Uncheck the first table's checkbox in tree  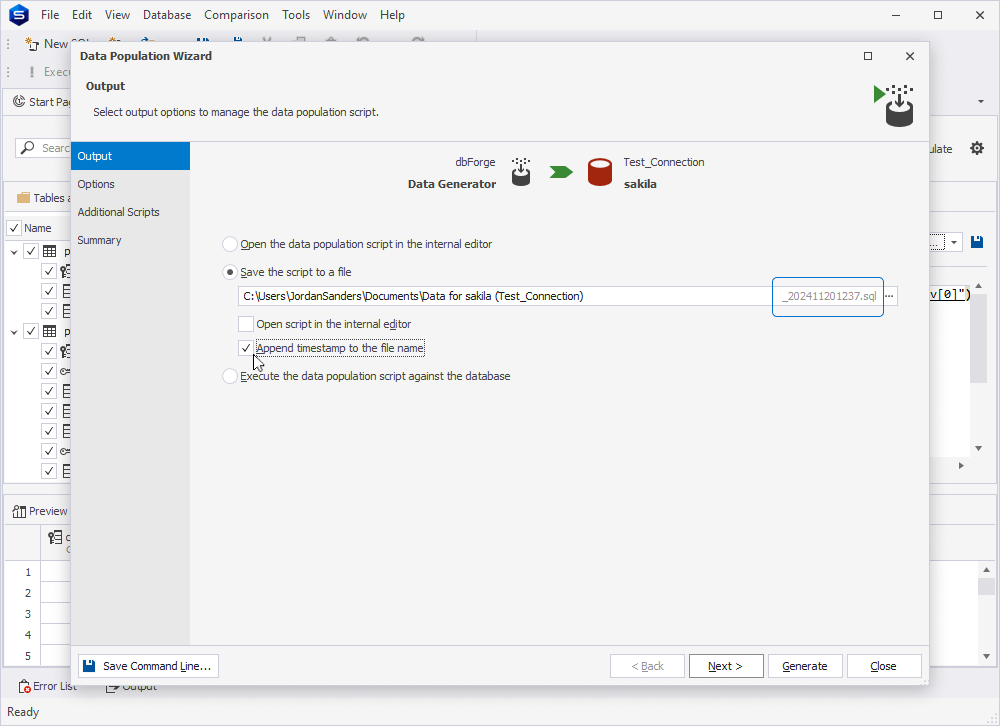[x=31, y=251]
